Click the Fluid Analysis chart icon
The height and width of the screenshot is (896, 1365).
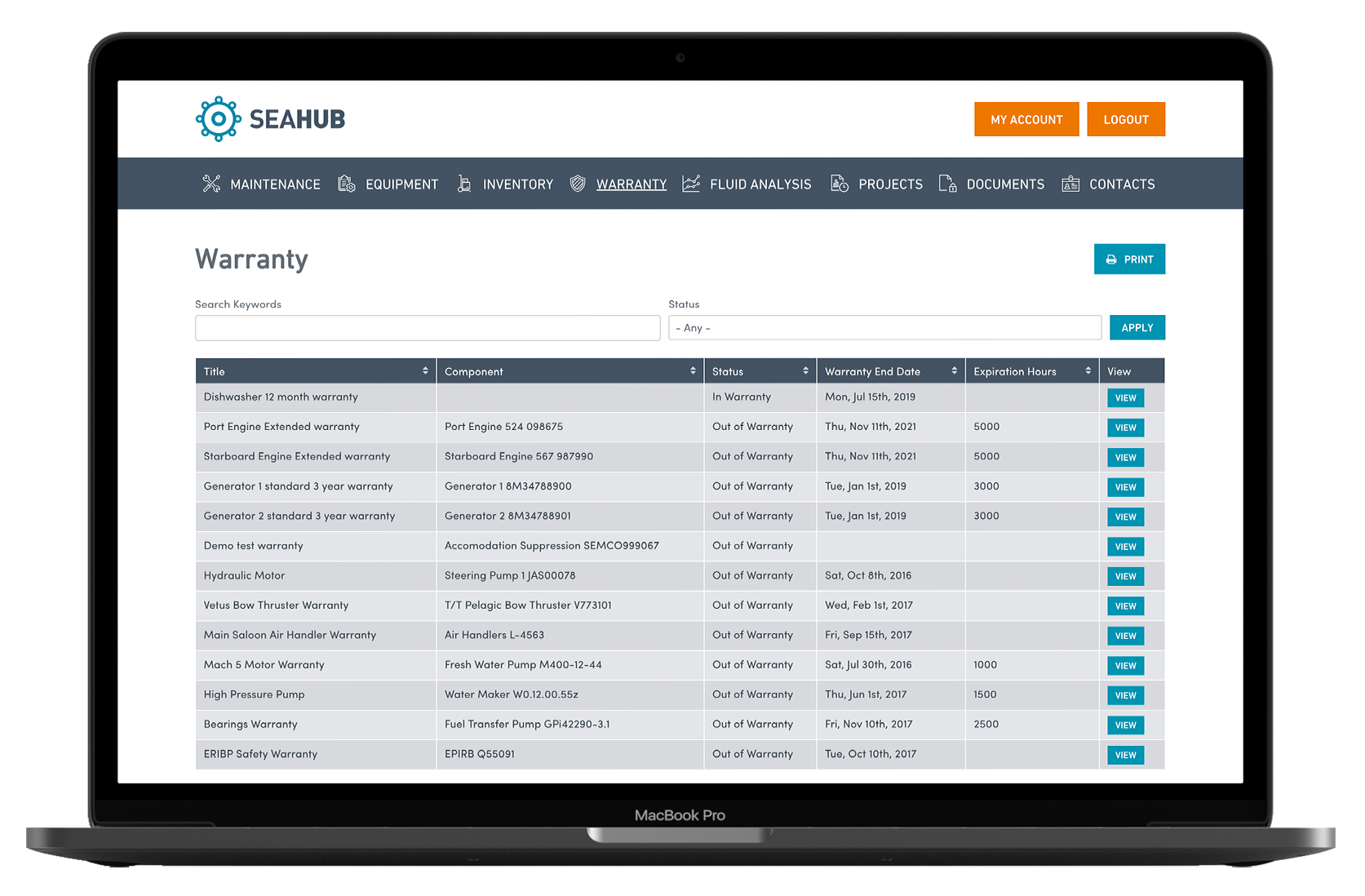(x=691, y=184)
